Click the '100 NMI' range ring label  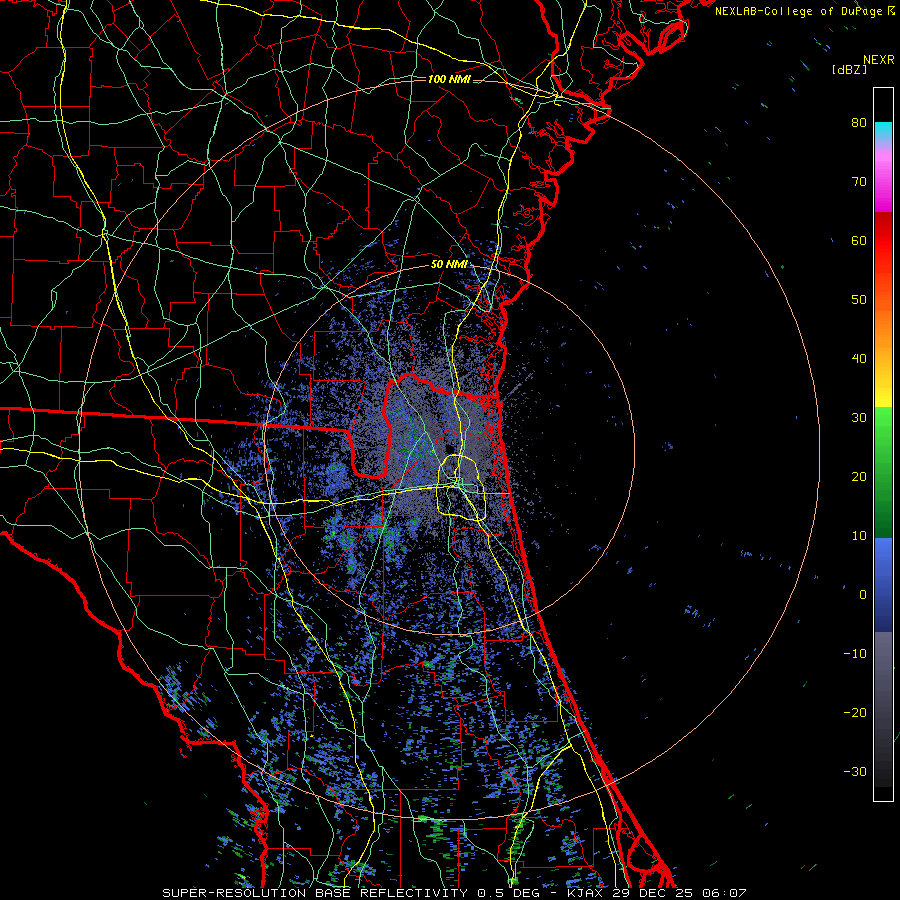[449, 79]
